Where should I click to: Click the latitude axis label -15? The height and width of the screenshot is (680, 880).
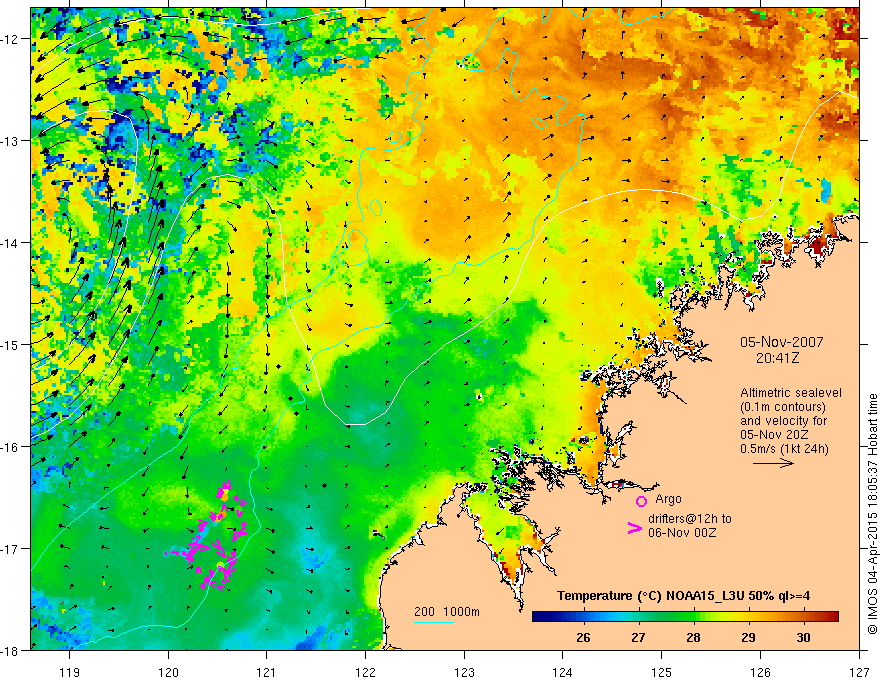click(11, 344)
